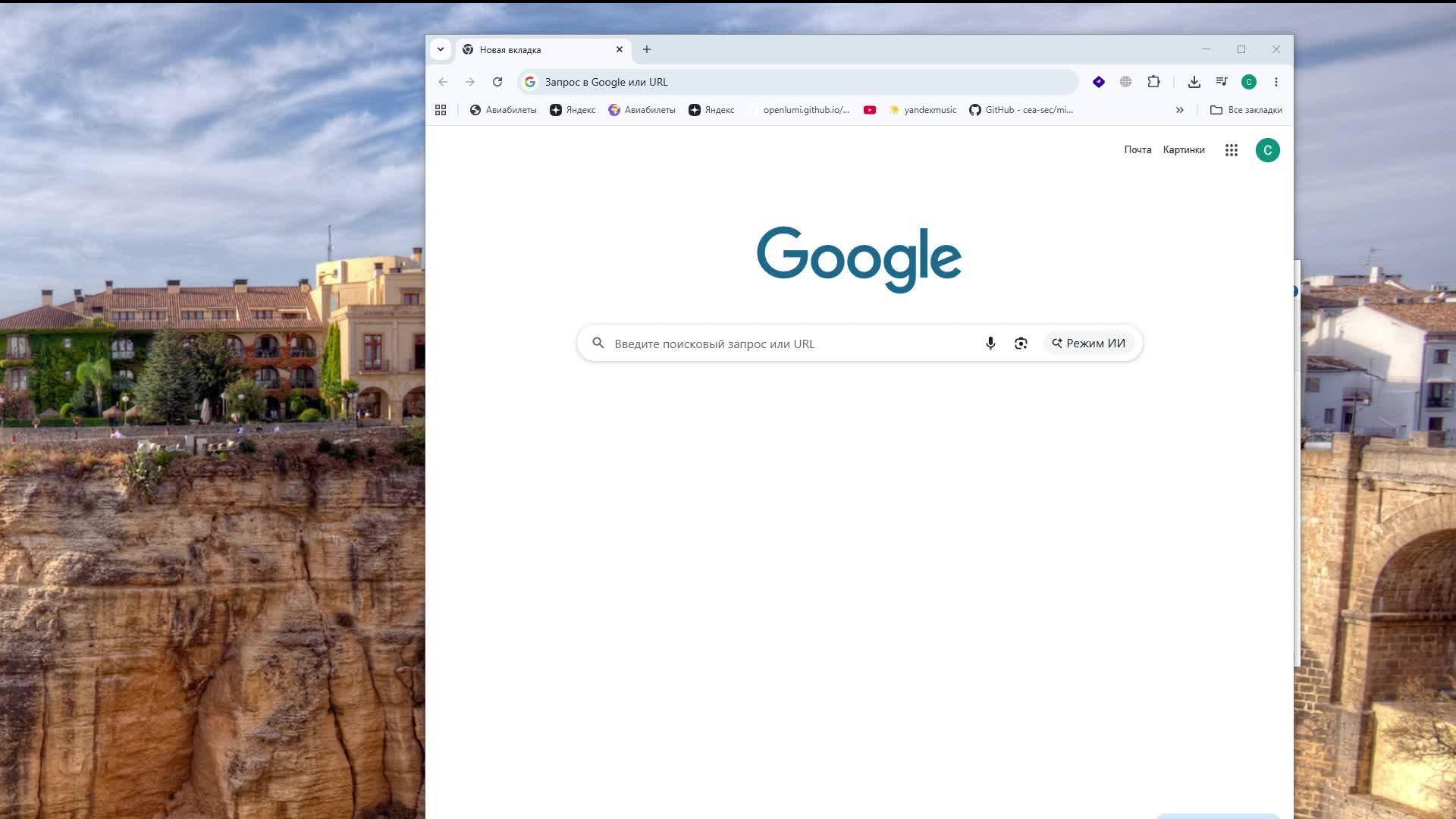Start voice search with the microphone
This screenshot has height=819, width=1456.
pyautogui.click(x=990, y=344)
